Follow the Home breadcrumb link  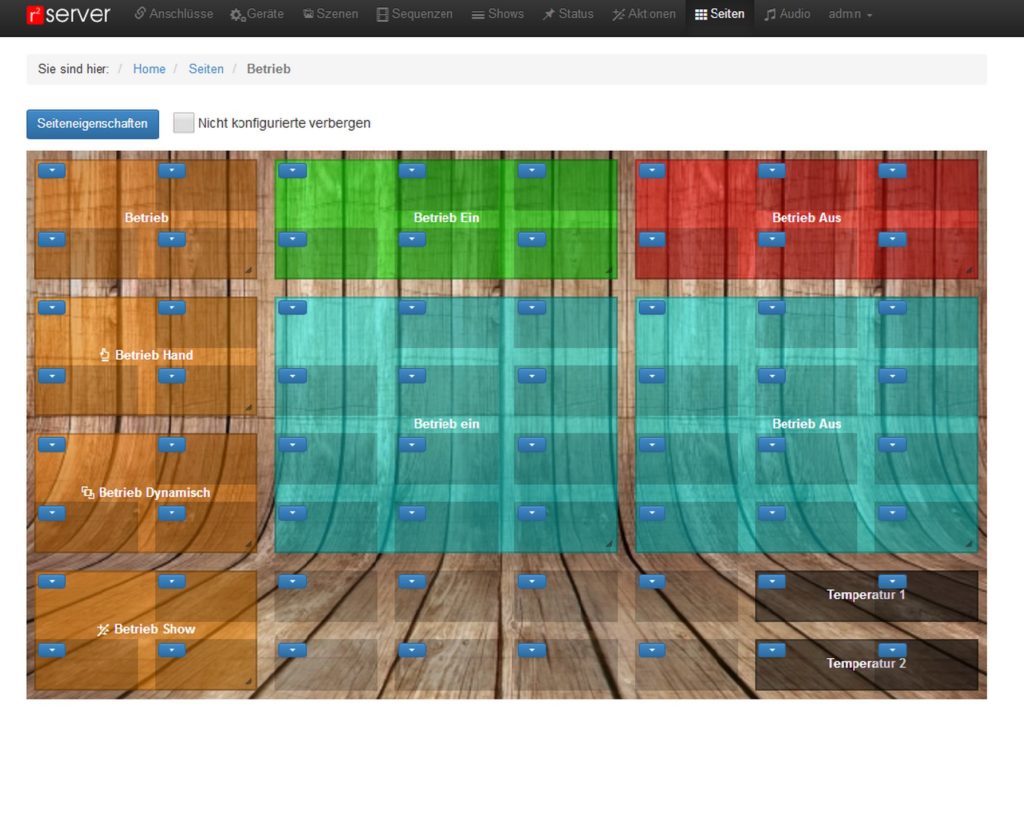[149, 69]
